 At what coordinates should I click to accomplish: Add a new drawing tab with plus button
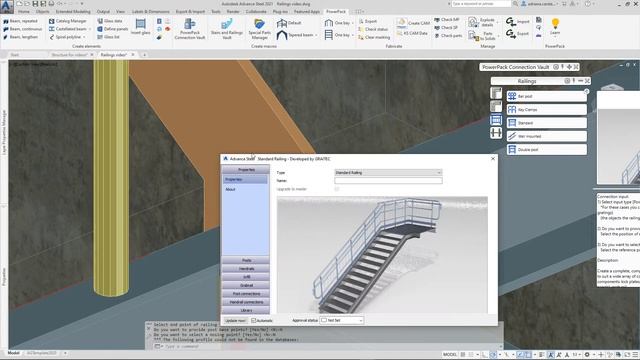[x=144, y=55]
